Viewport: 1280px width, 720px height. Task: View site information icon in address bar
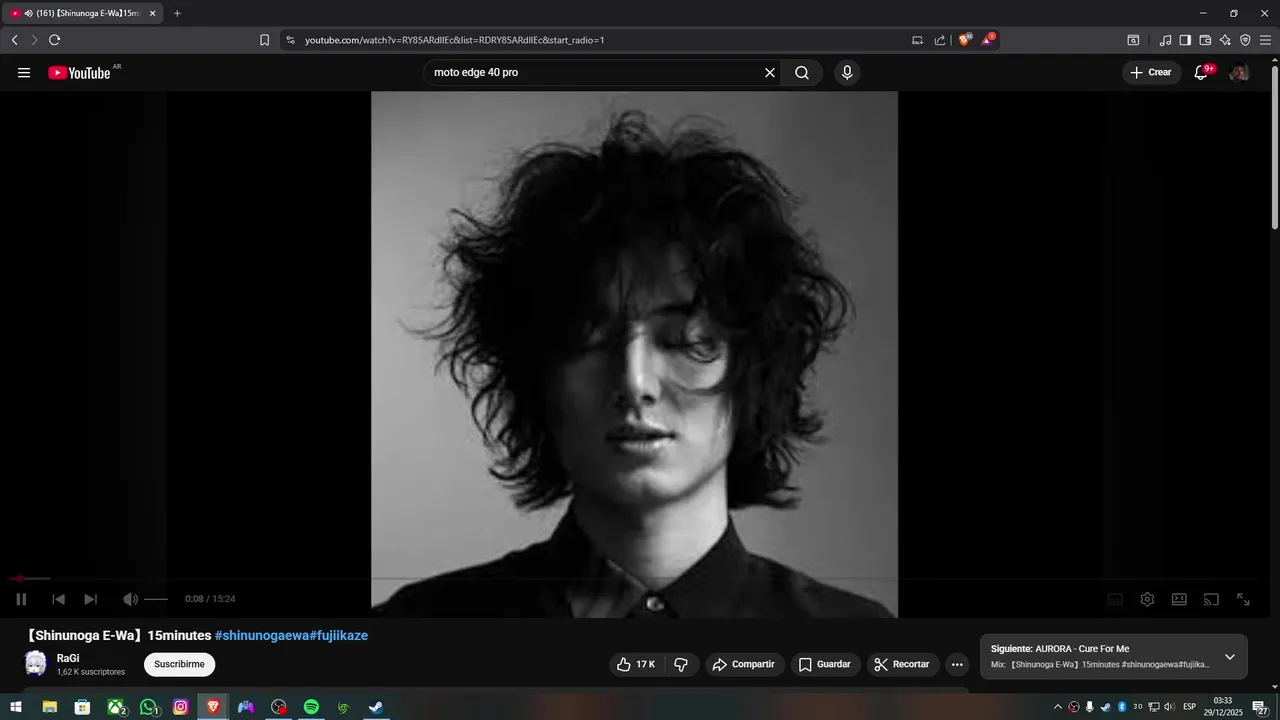[x=290, y=40]
